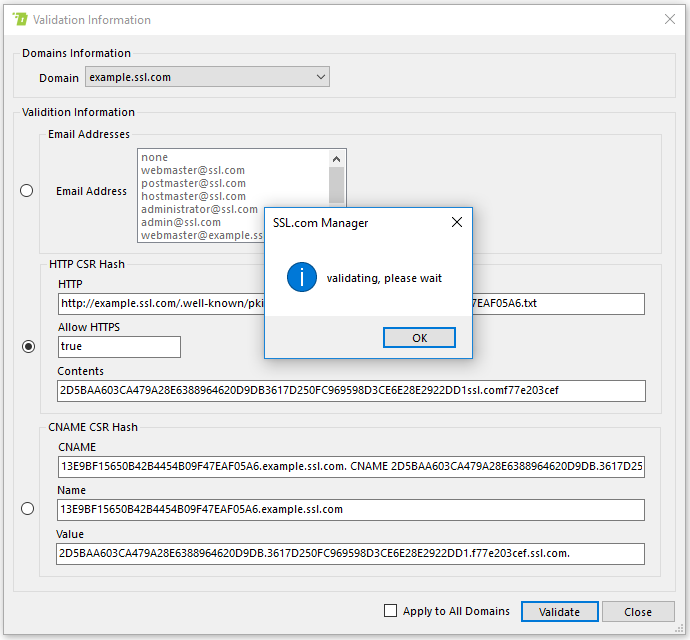Select the CNAME CSR Hash radio button
Screen dimensions: 690x640
click(27, 509)
